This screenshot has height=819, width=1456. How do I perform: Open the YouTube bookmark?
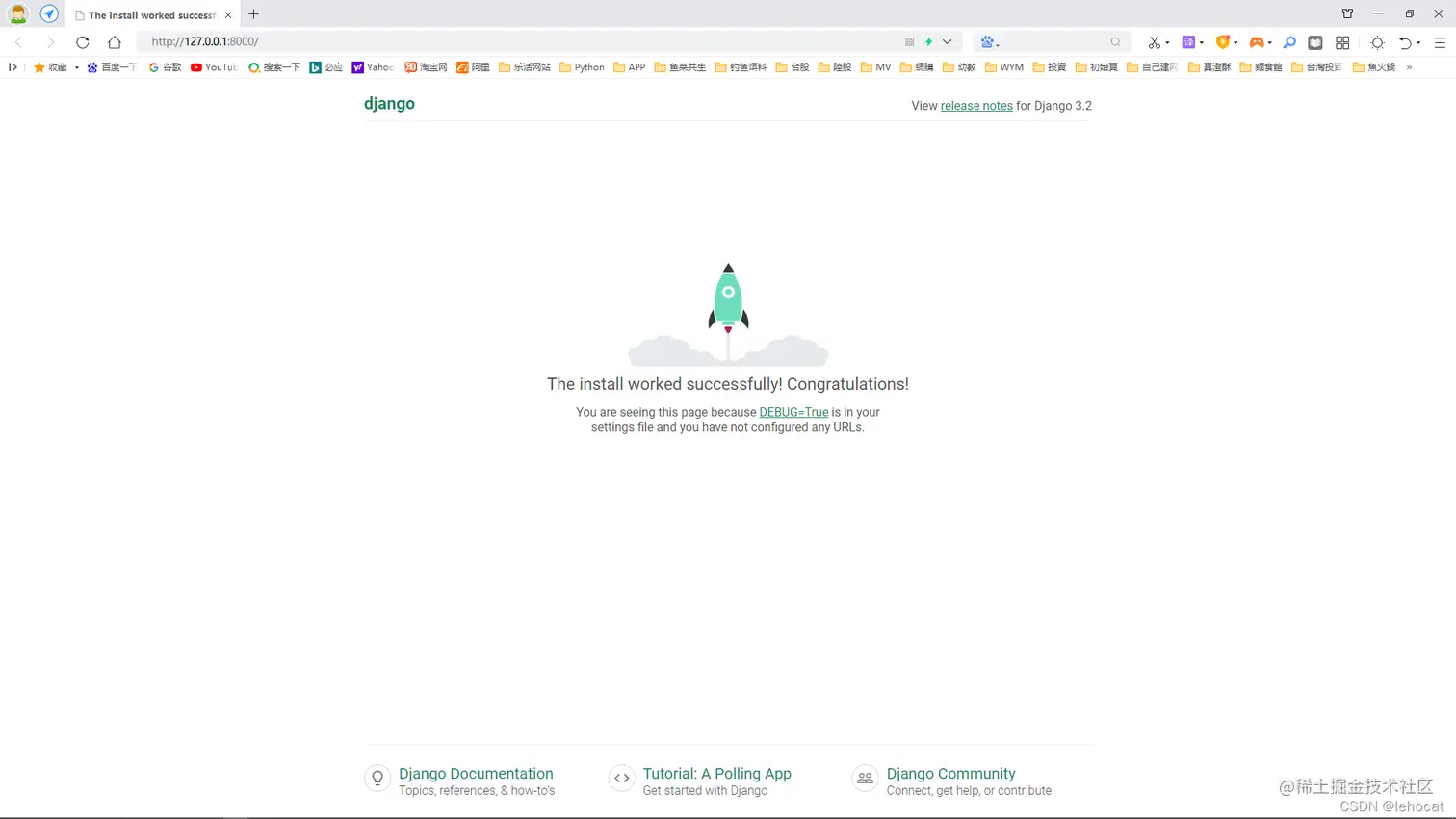pyautogui.click(x=214, y=67)
